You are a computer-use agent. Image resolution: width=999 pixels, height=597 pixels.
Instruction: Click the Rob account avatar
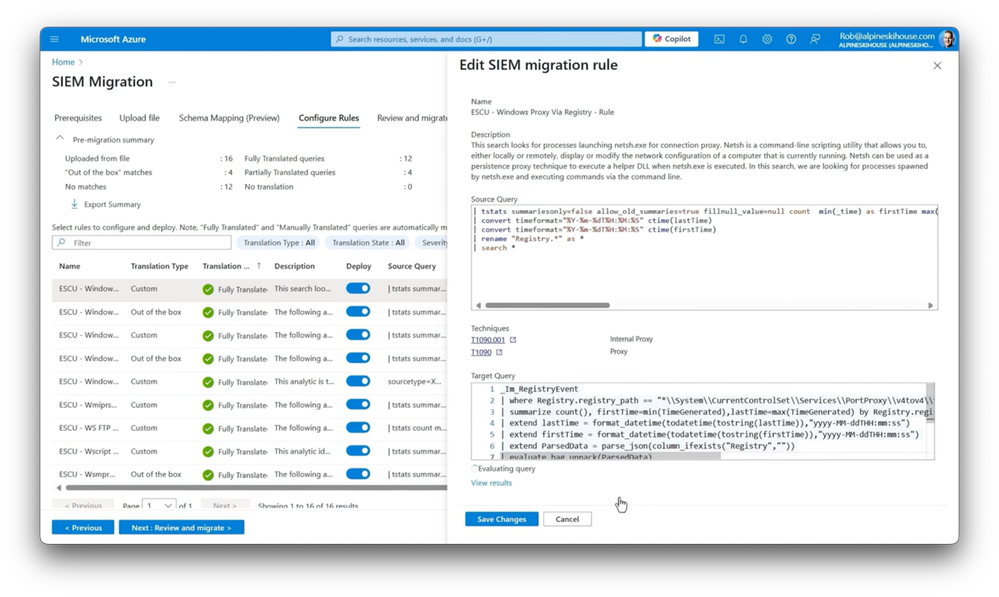[947, 39]
